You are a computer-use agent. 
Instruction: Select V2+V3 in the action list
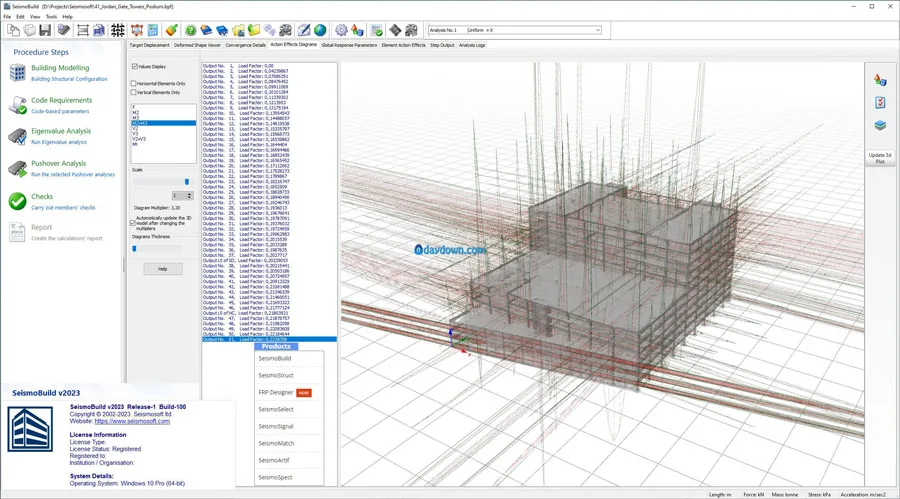point(139,139)
